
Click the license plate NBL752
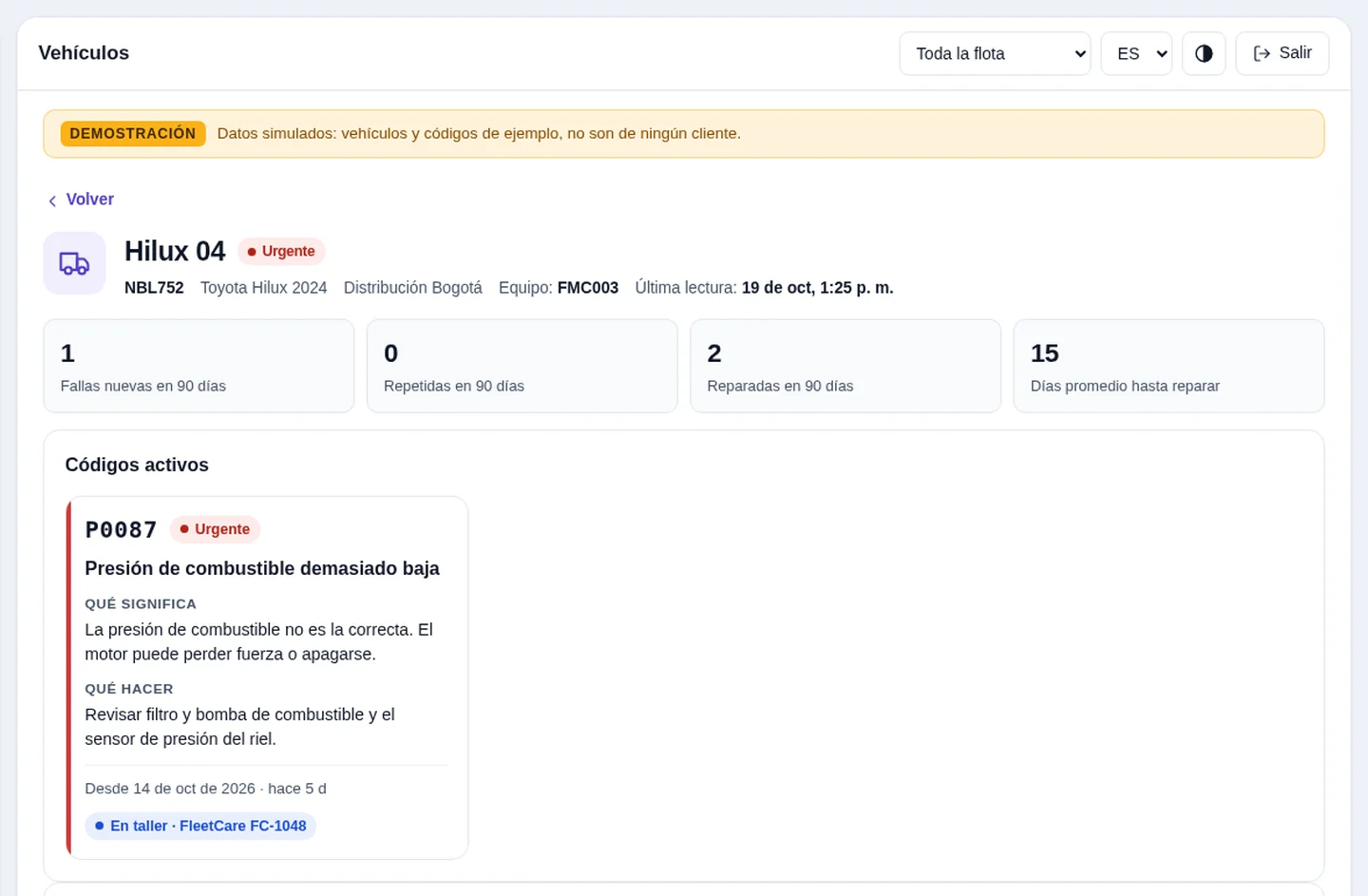(x=154, y=288)
